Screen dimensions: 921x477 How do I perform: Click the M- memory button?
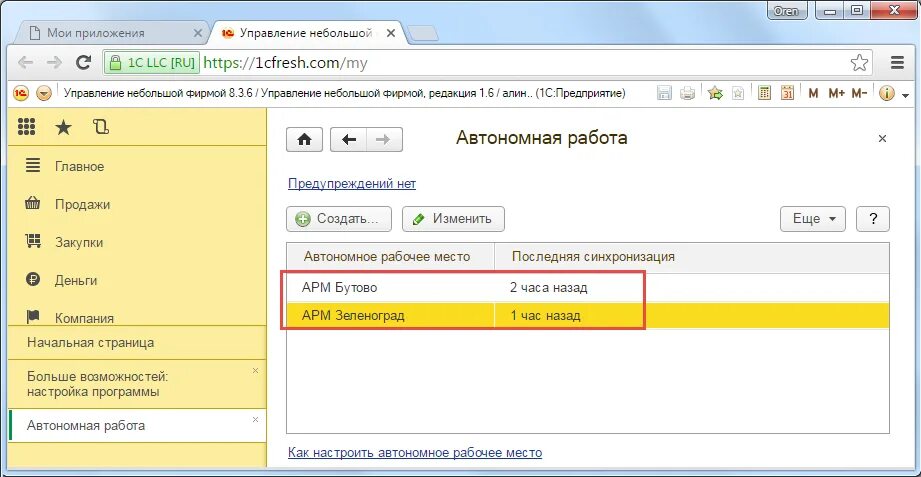pyautogui.click(x=859, y=93)
